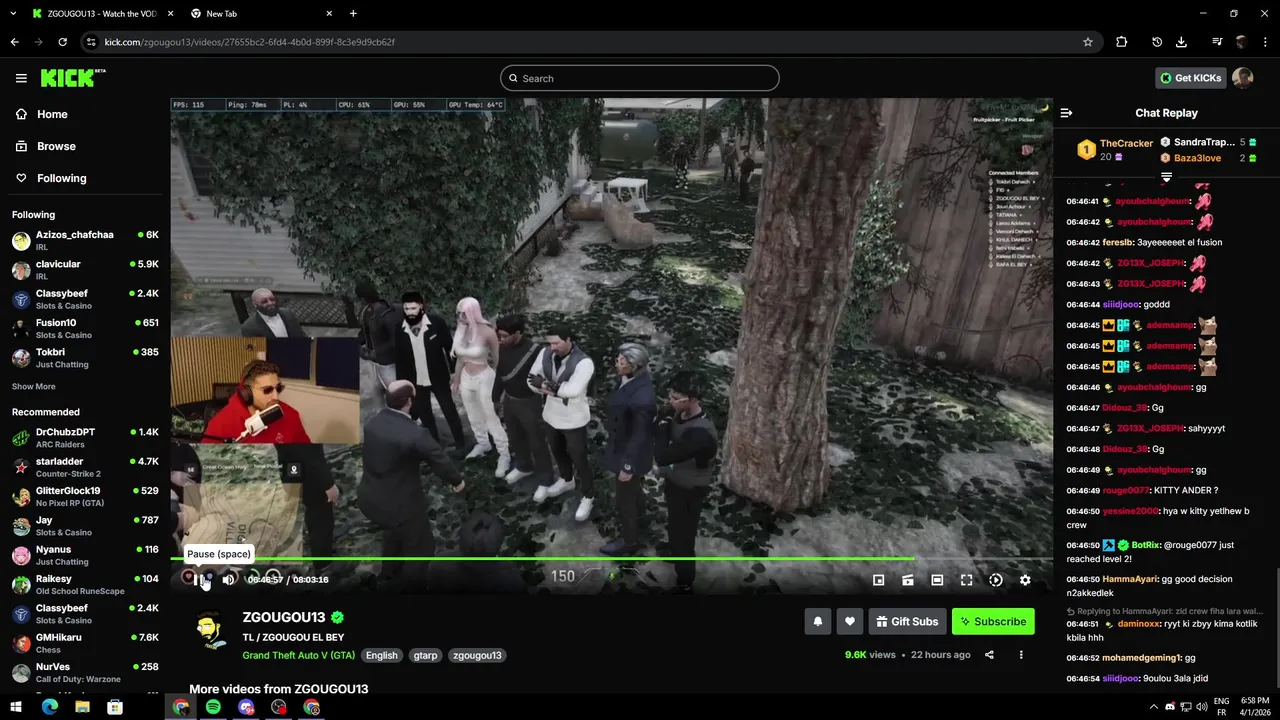This screenshot has width=1280, height=720.
Task: Open NurVes recommended channel
Action: (x=85, y=672)
